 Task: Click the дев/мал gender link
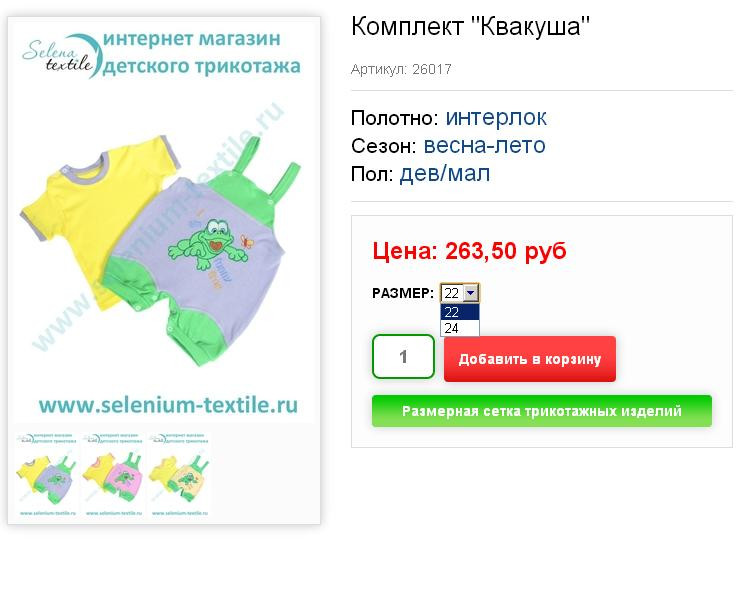[x=444, y=174]
